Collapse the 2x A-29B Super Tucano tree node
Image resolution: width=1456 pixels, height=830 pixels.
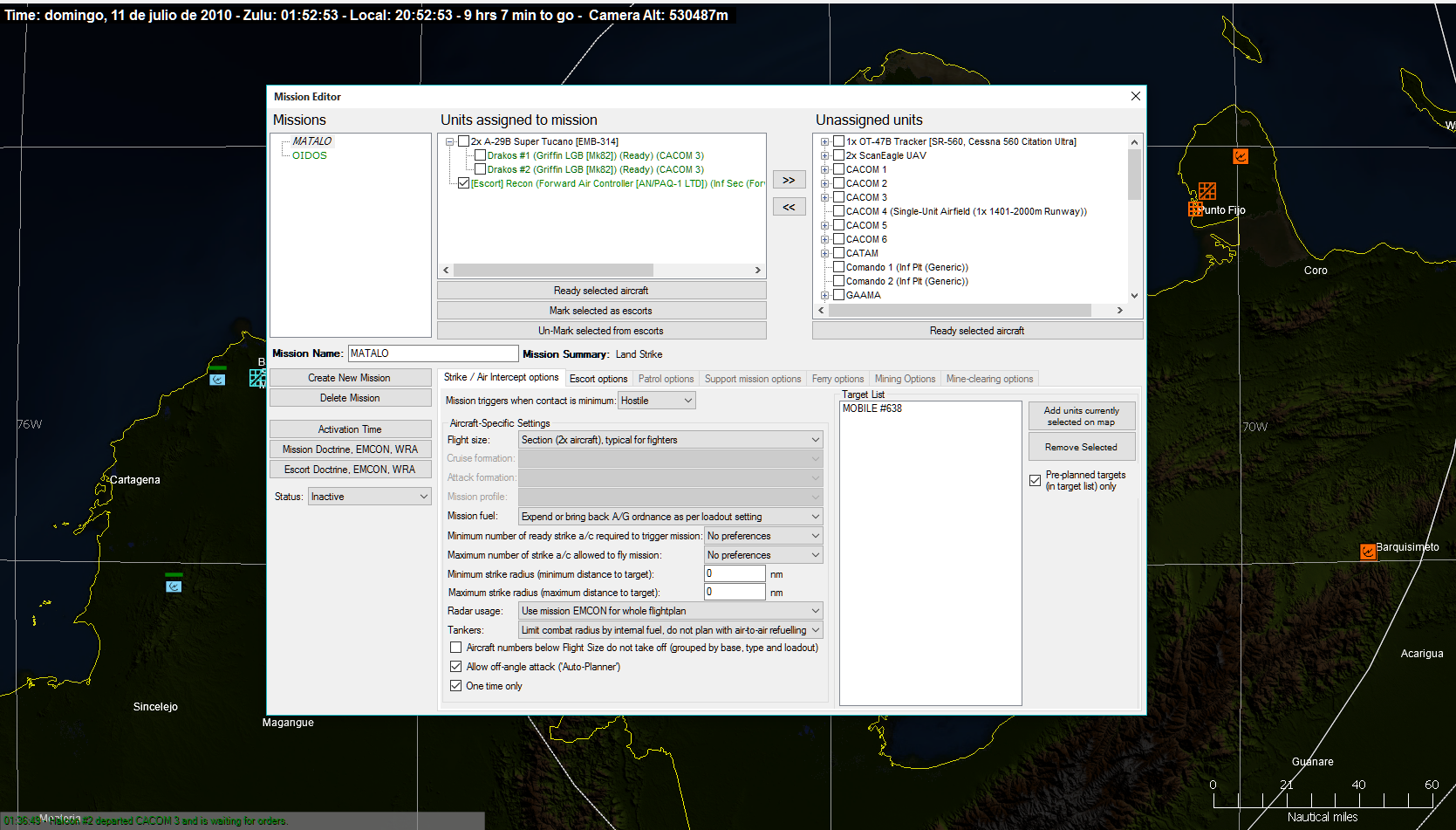point(450,141)
